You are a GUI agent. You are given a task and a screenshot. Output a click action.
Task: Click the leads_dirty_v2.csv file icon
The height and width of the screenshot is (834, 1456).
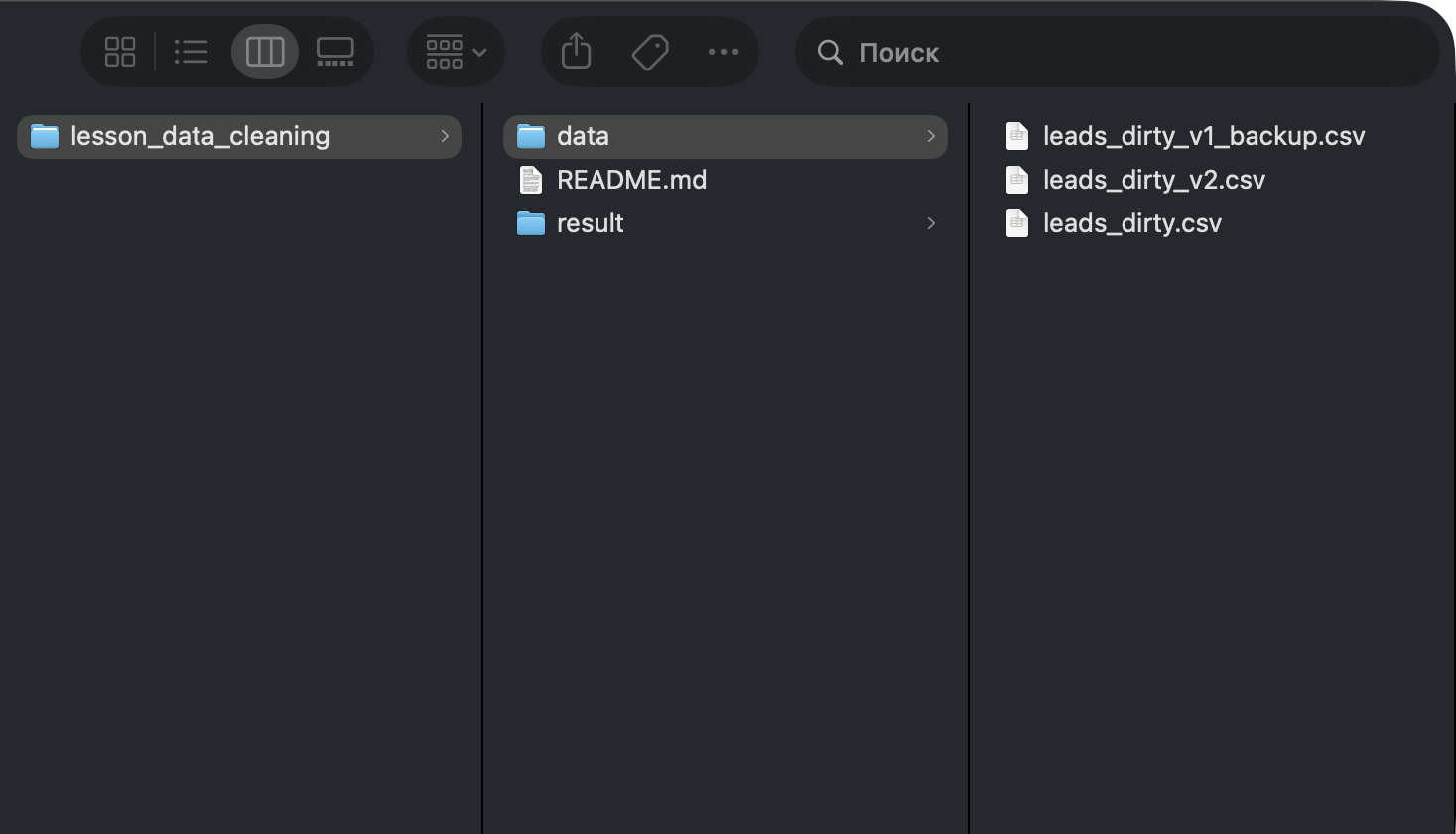(1017, 180)
